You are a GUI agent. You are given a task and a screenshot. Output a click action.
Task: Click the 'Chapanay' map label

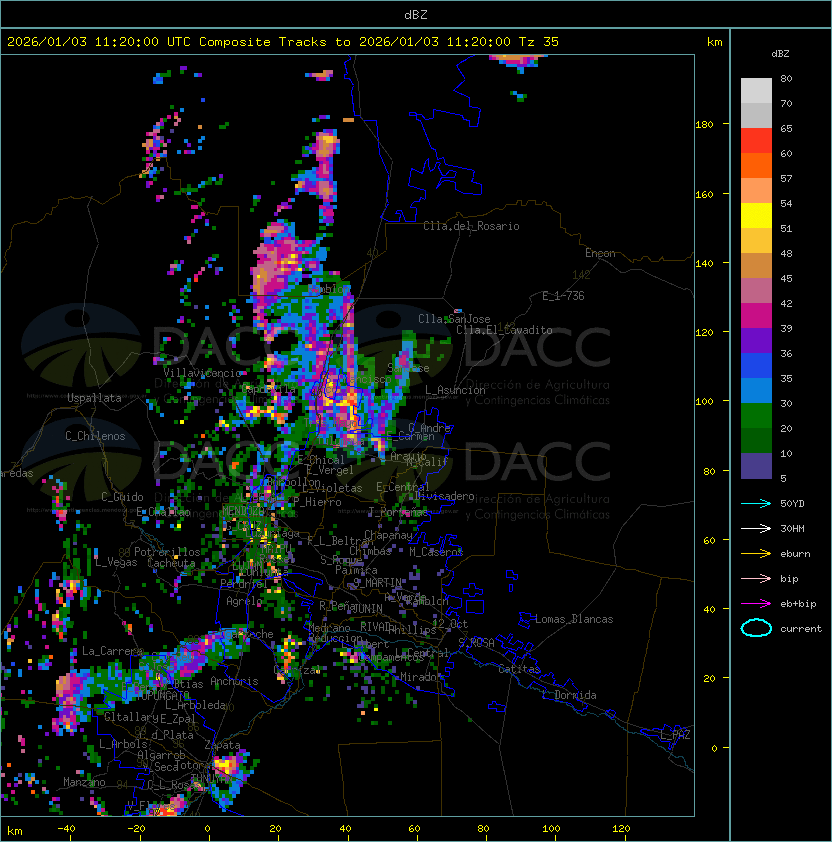[x=388, y=535]
